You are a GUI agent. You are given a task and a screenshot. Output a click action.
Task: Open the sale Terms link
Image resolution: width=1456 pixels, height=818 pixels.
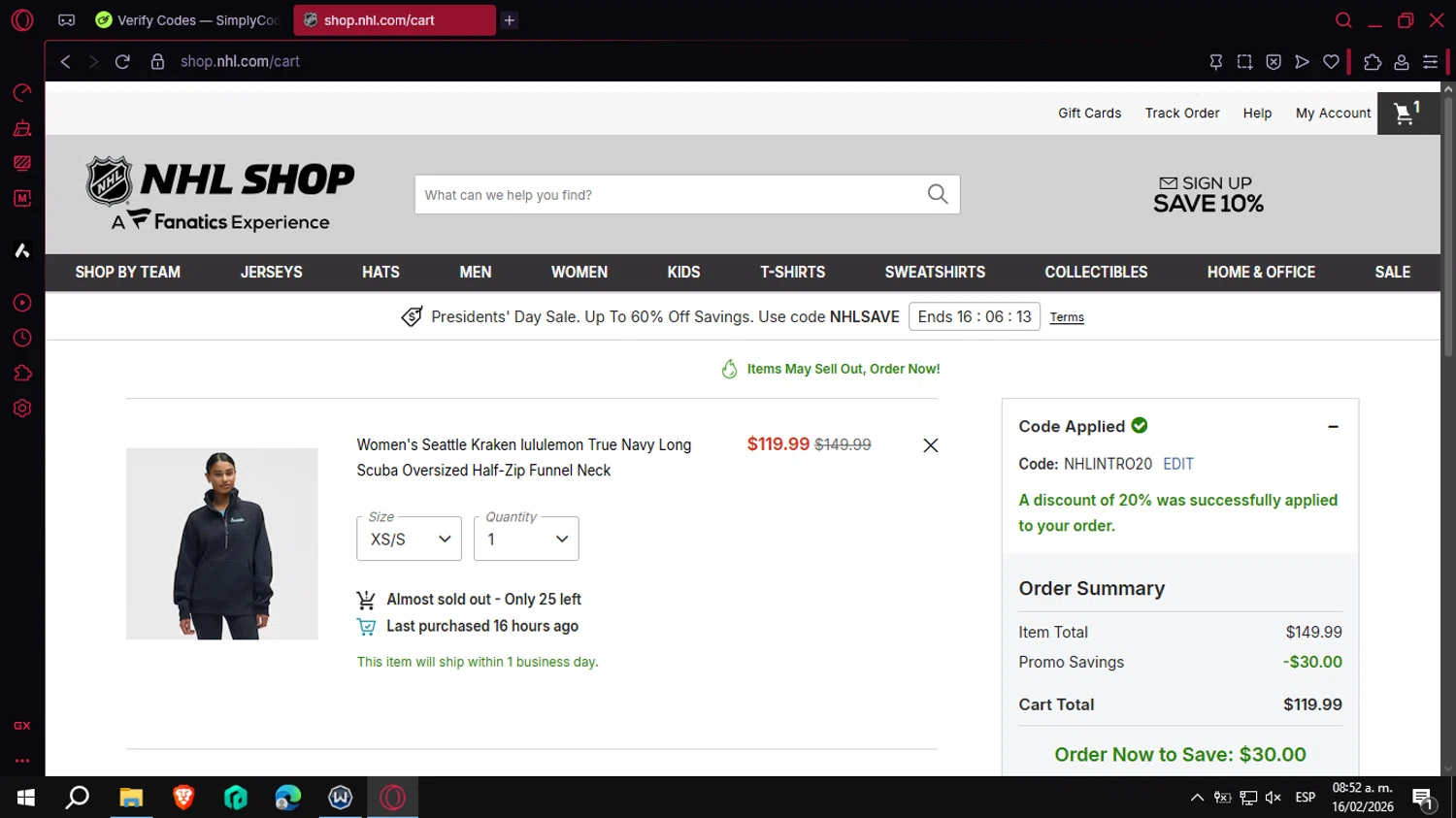1067,317
